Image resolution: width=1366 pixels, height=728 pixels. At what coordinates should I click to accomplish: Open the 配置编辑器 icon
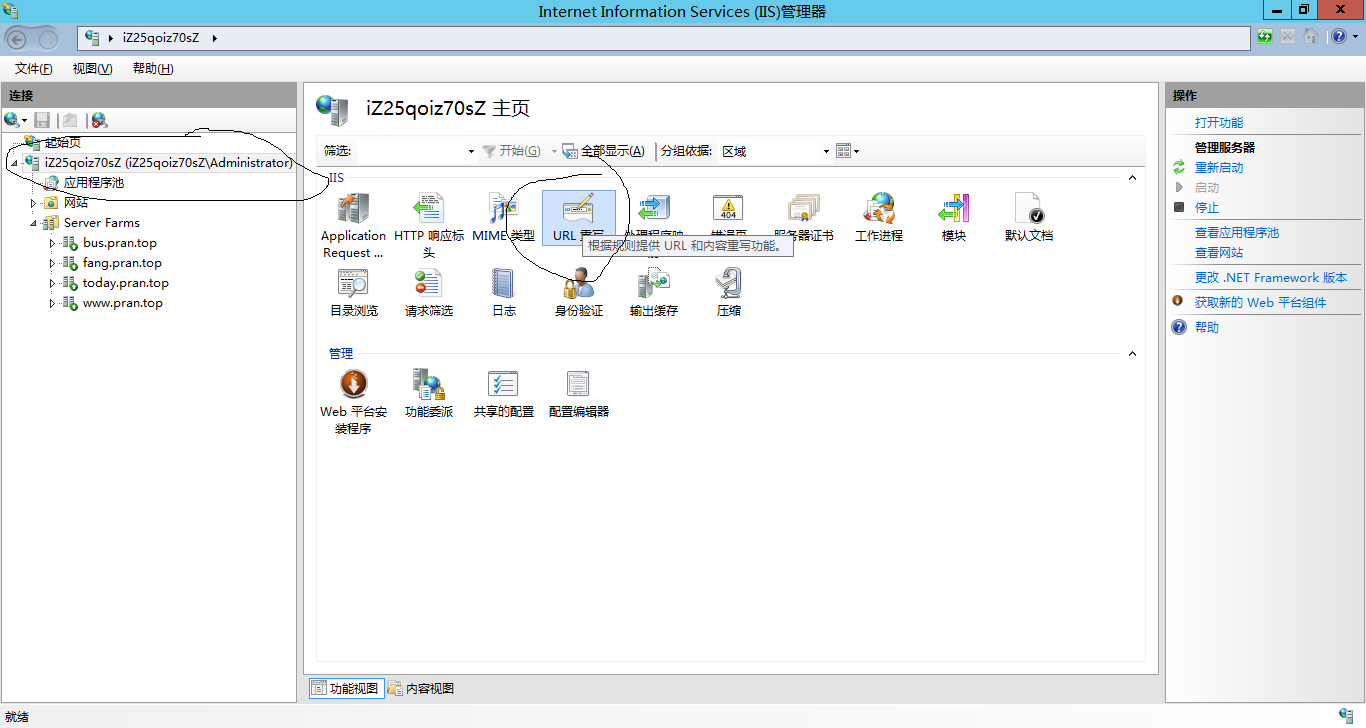[578, 384]
